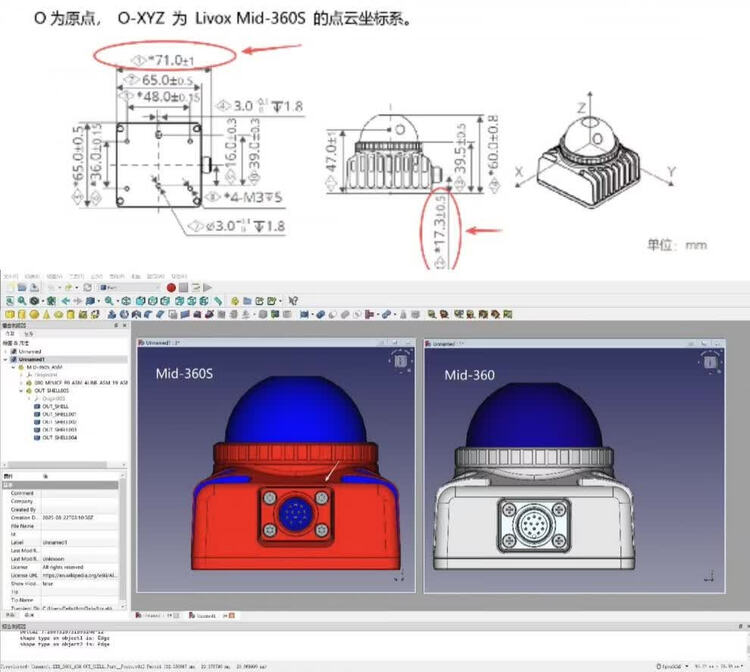Open the undo history dropdown arrow

pyautogui.click(x=59, y=287)
